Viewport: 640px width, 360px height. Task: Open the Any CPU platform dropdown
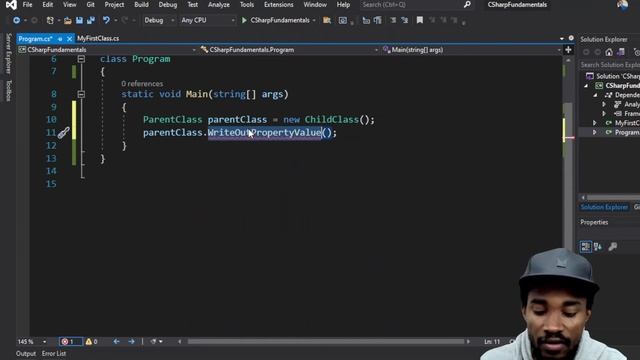click(x=208, y=20)
